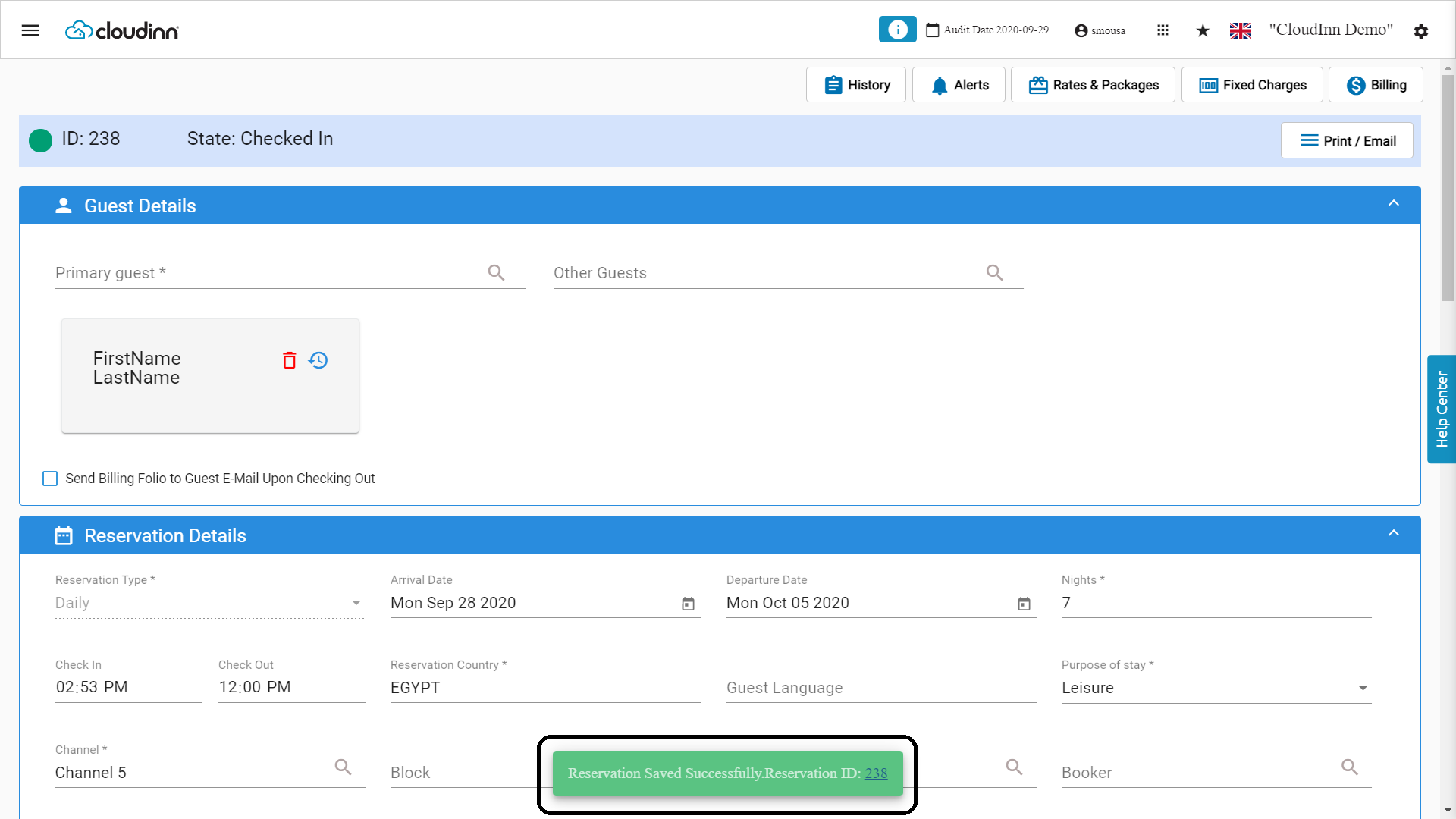The image size is (1456, 819).
Task: Click the page vertical scrollbar thumb
Action: (x=1448, y=188)
